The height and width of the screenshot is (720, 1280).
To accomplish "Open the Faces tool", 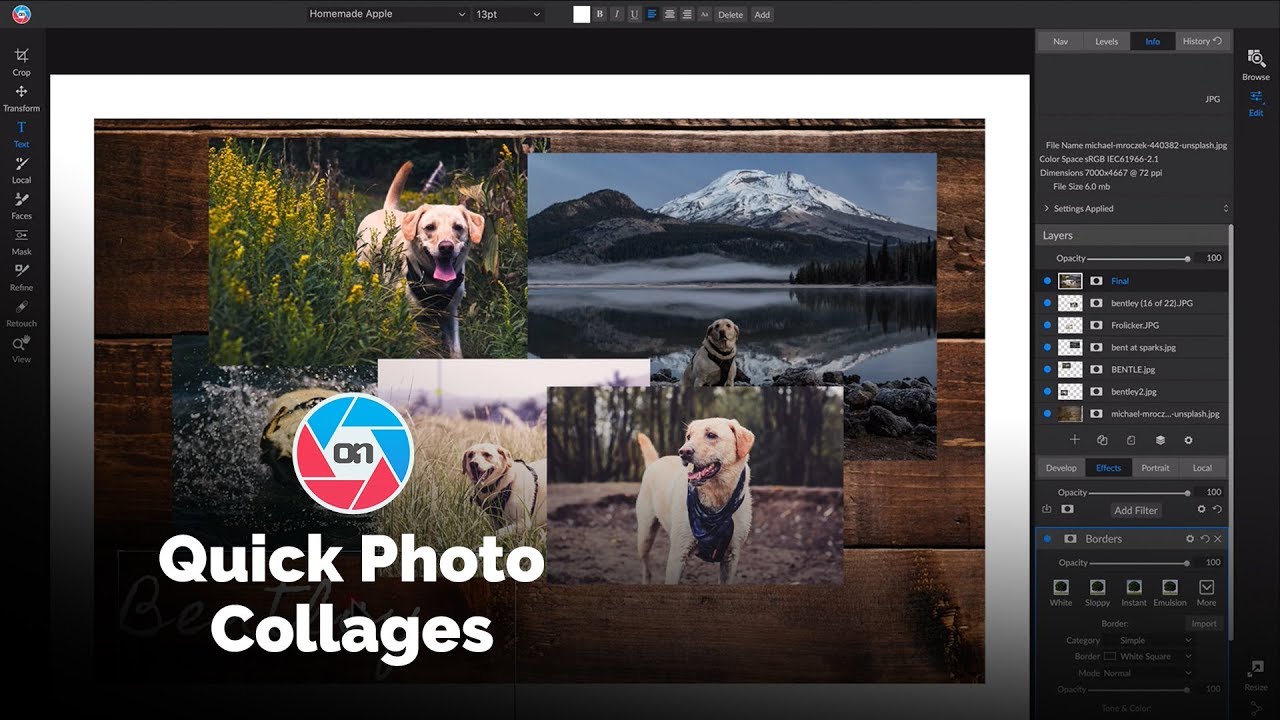I will (x=21, y=206).
